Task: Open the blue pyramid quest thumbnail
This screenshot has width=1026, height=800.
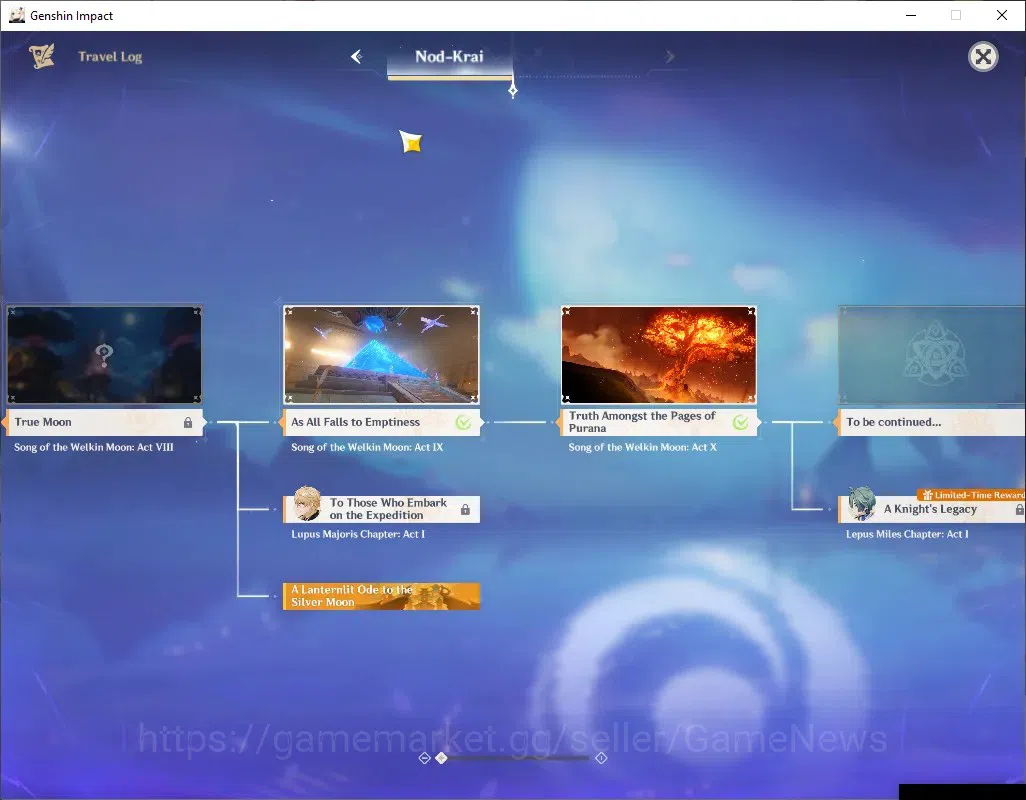Action: (x=381, y=355)
